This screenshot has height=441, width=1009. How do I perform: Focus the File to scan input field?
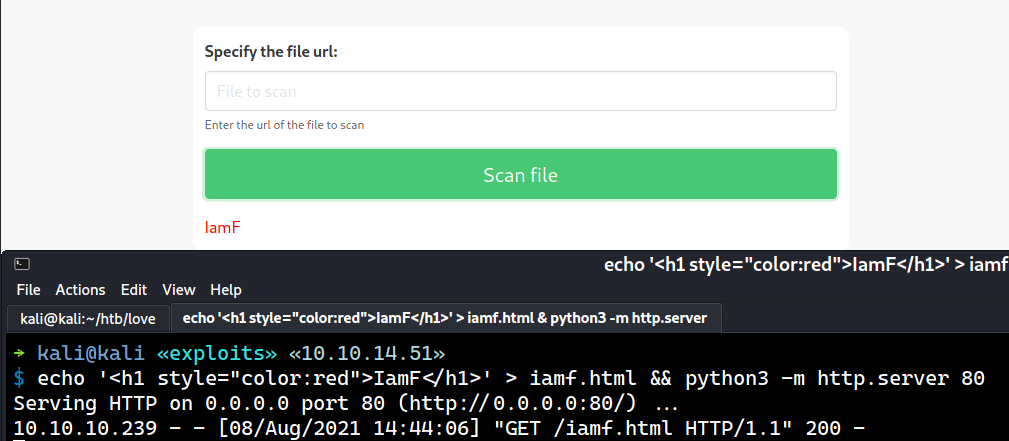[520, 91]
